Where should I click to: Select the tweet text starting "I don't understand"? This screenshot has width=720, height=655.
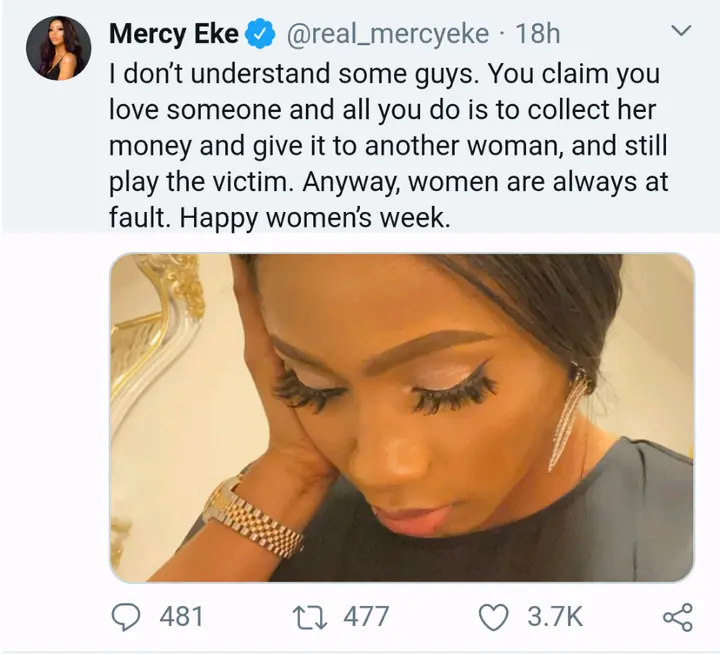pos(388,145)
